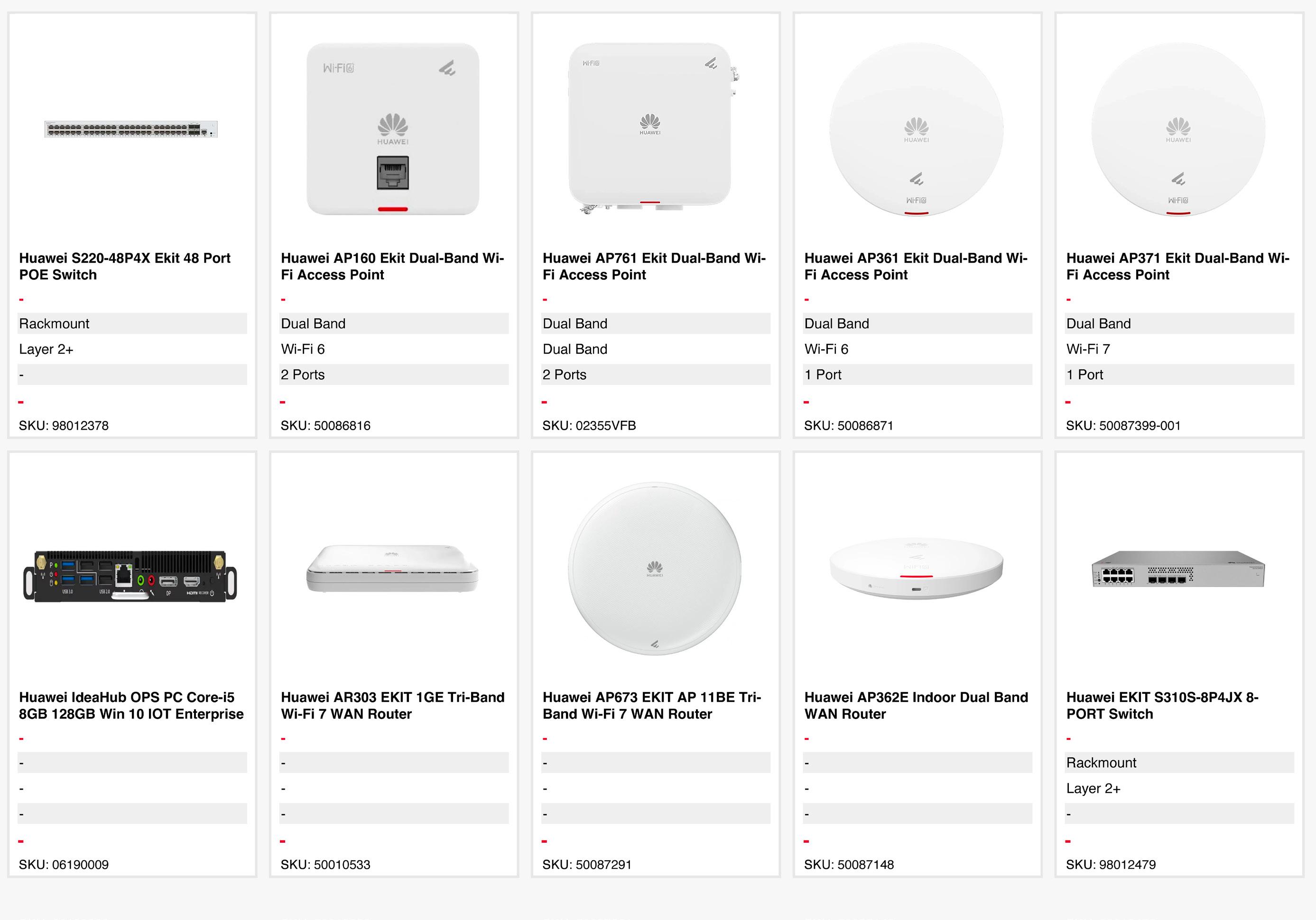
Task: Open the Huawei AP371 Ekit product title
Action: (1177, 267)
